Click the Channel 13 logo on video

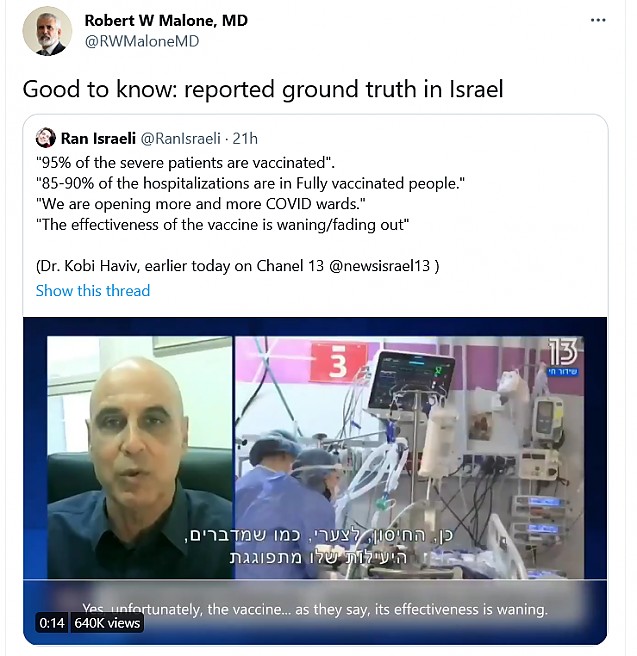563,356
